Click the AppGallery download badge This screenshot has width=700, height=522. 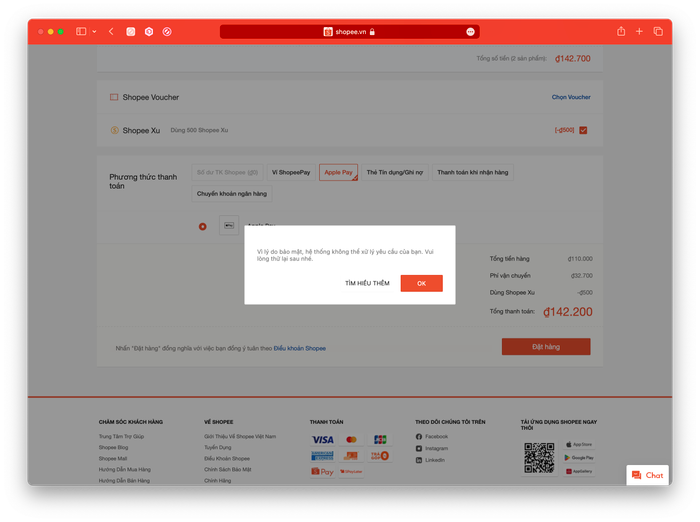(579, 471)
